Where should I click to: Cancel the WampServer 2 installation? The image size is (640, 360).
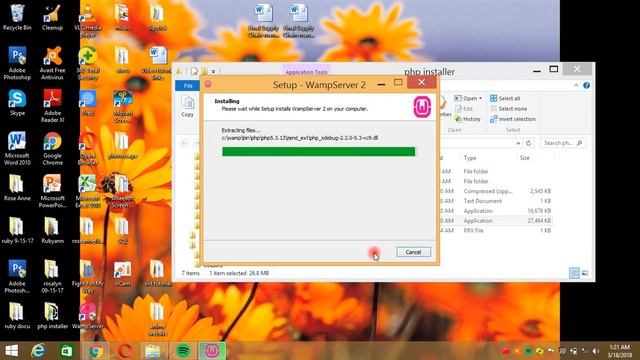[413, 252]
